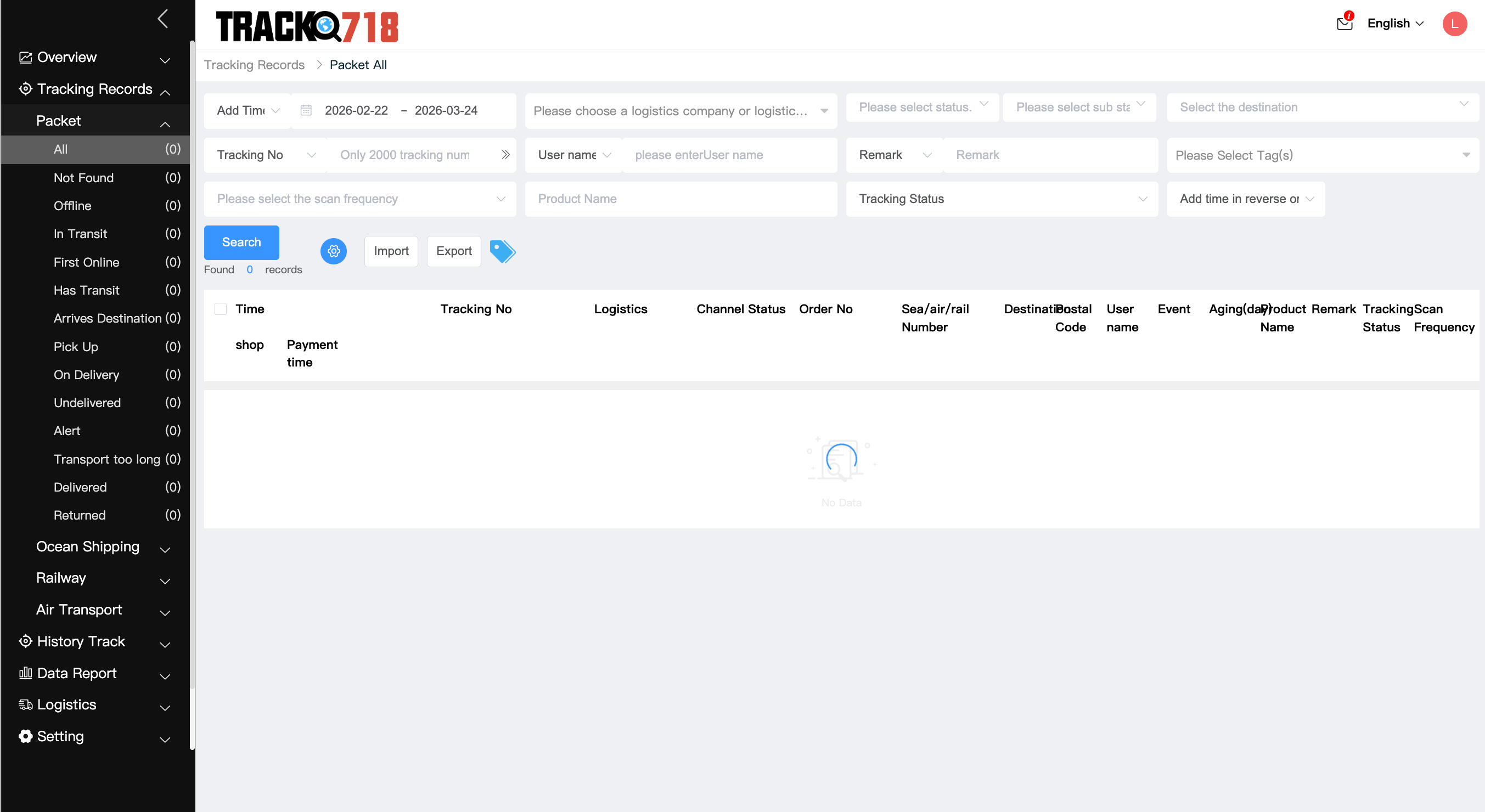Select In Transit in the sidebar
1485x812 pixels.
point(80,234)
